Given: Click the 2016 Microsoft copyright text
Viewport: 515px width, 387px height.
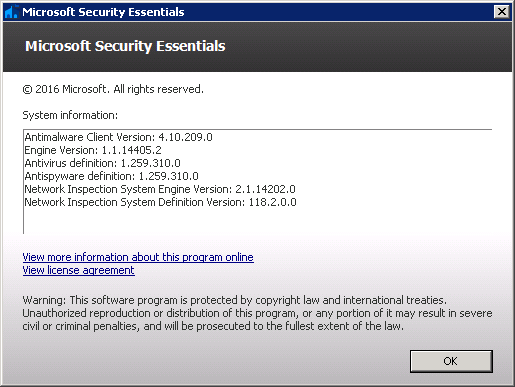Looking at the screenshot, I should click(x=113, y=89).
